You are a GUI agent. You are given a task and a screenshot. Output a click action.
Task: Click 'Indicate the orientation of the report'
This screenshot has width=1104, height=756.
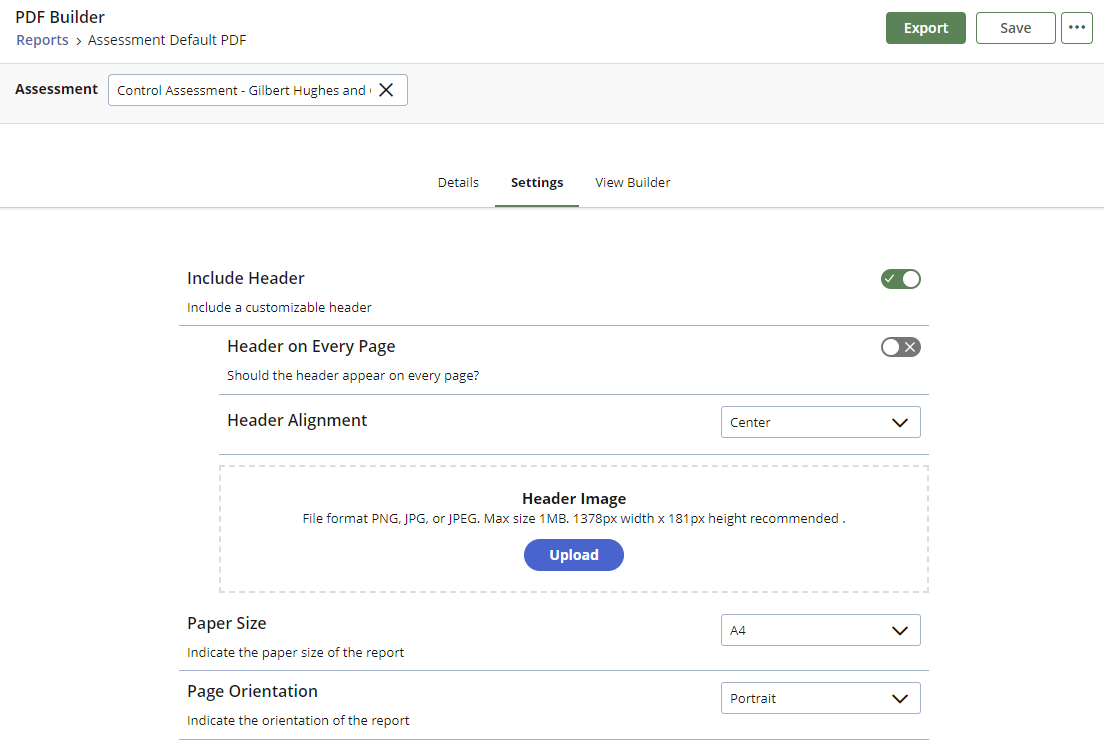tap(298, 721)
